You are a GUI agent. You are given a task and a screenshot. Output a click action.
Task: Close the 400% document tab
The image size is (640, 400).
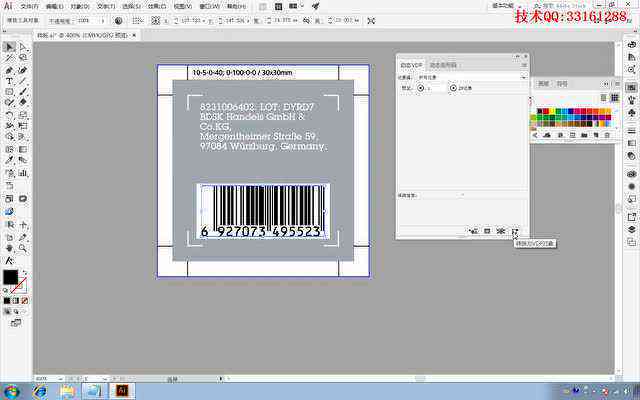(x=134, y=36)
